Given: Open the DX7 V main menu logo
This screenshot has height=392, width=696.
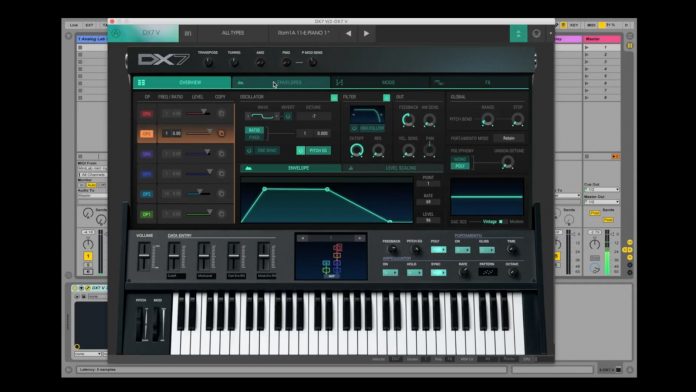Looking at the screenshot, I should (x=143, y=33).
